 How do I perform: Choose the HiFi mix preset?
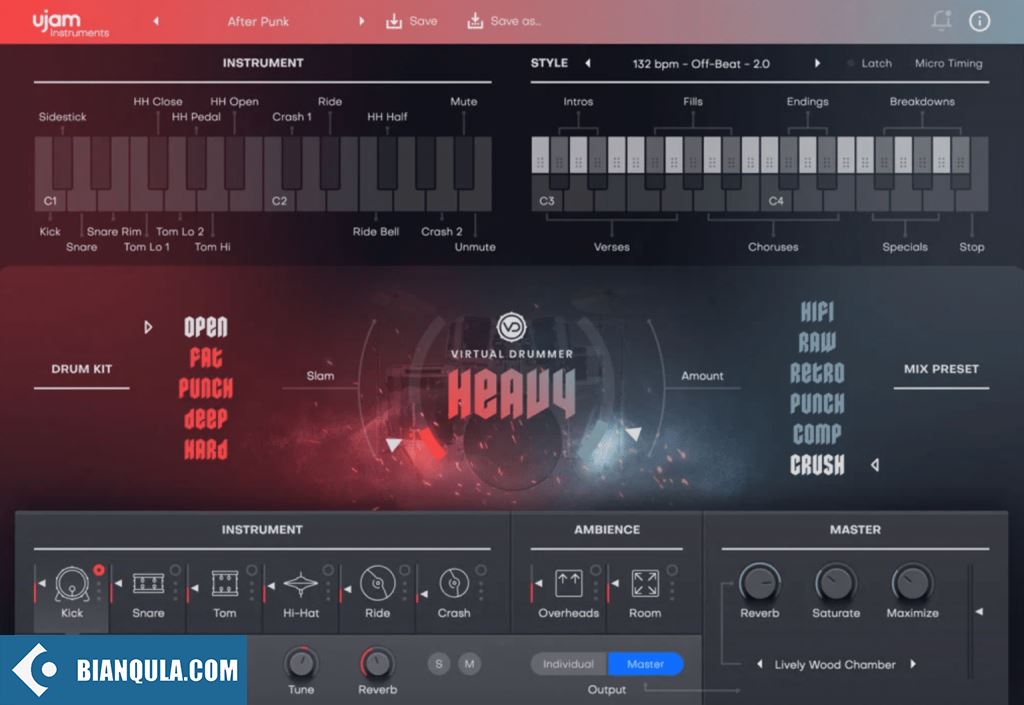pos(817,312)
